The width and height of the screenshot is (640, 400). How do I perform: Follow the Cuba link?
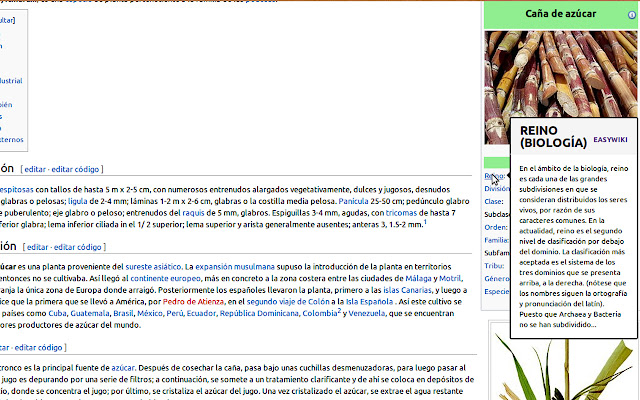(x=57, y=313)
